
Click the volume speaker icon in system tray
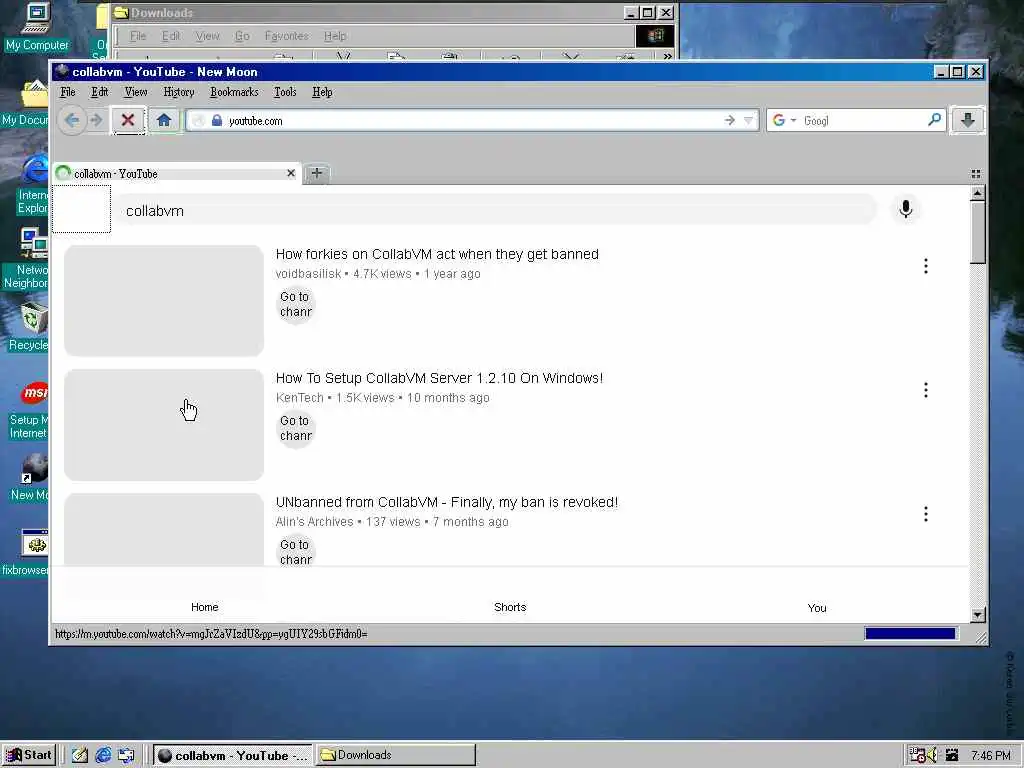[931, 755]
